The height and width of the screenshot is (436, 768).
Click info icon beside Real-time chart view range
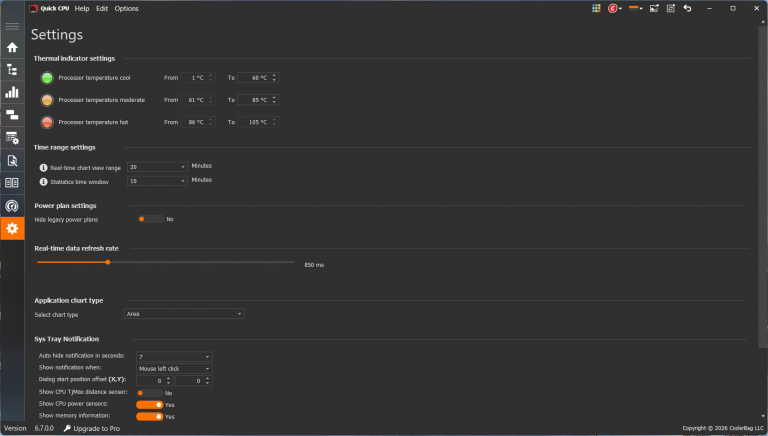click(43, 168)
